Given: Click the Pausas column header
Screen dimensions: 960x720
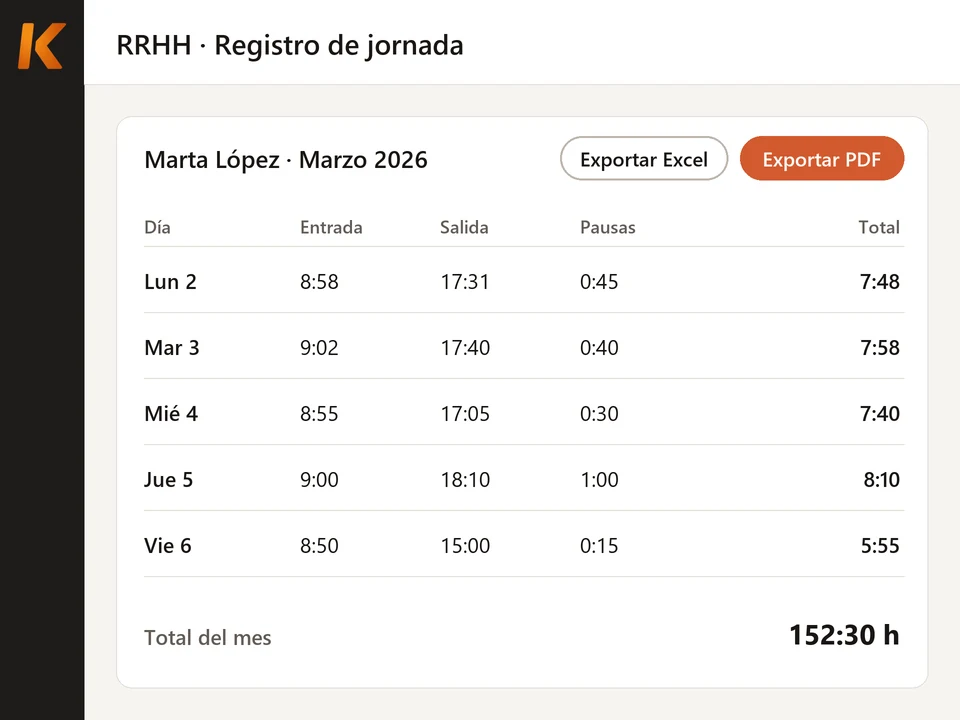Looking at the screenshot, I should click(x=608, y=227).
